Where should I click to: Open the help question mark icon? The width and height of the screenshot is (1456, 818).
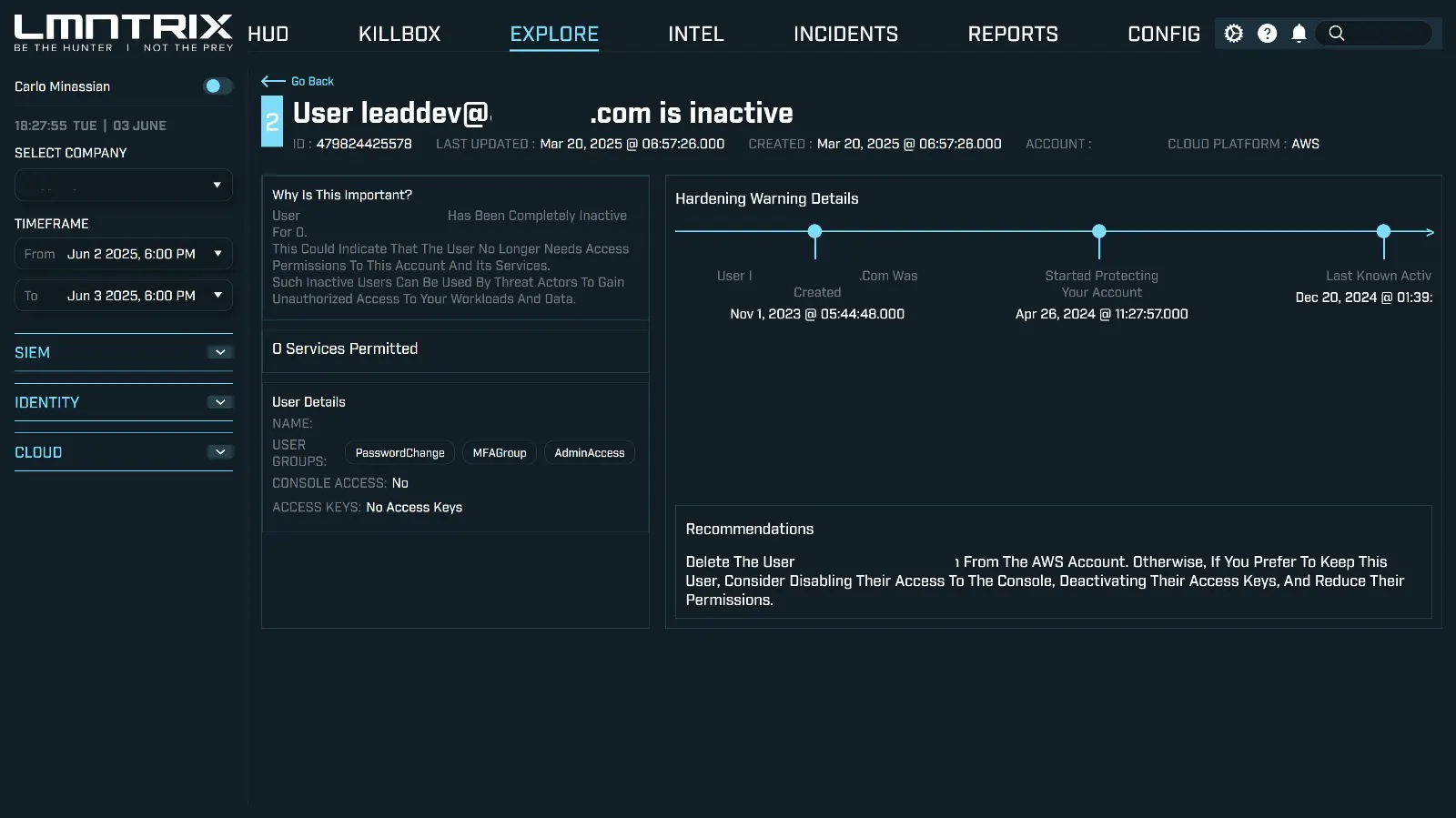(x=1267, y=34)
